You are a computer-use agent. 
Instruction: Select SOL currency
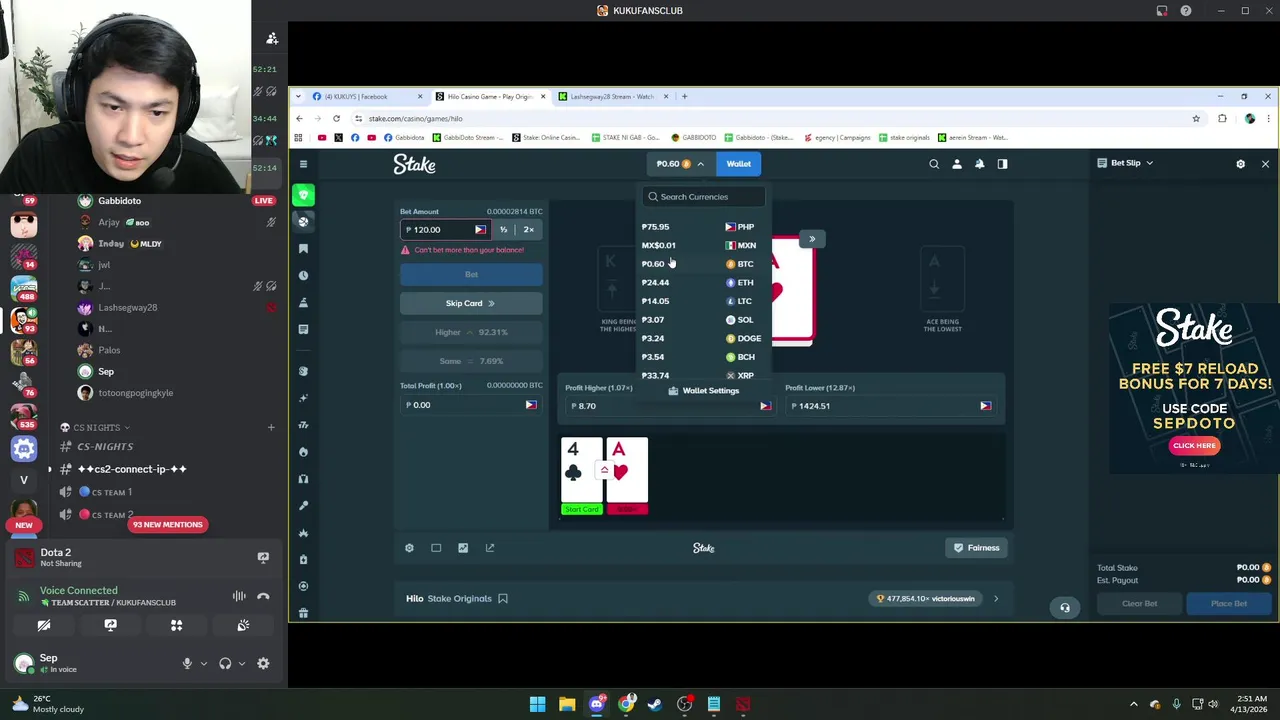click(x=702, y=320)
